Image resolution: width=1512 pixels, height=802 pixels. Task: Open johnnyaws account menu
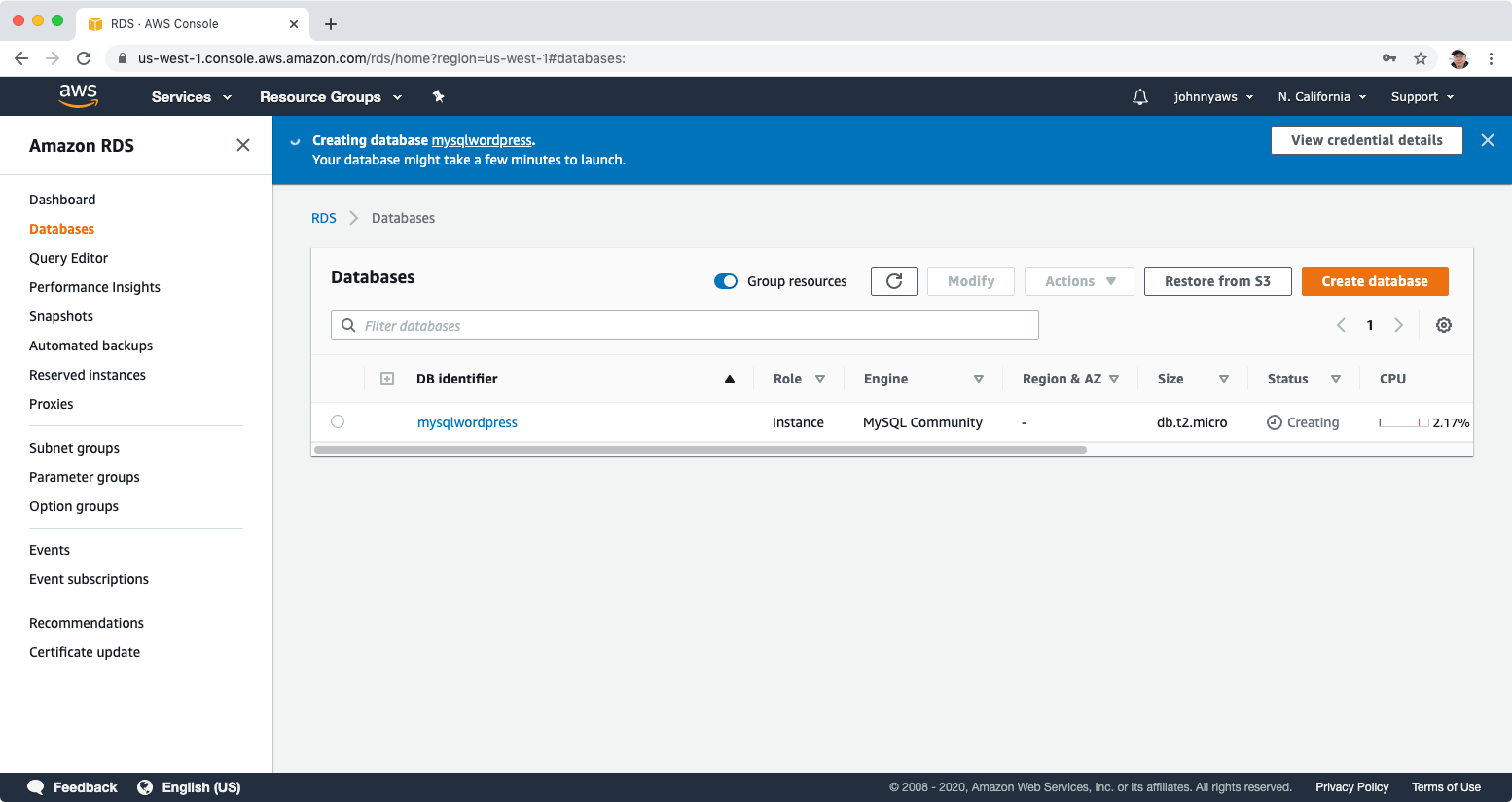pos(1213,97)
